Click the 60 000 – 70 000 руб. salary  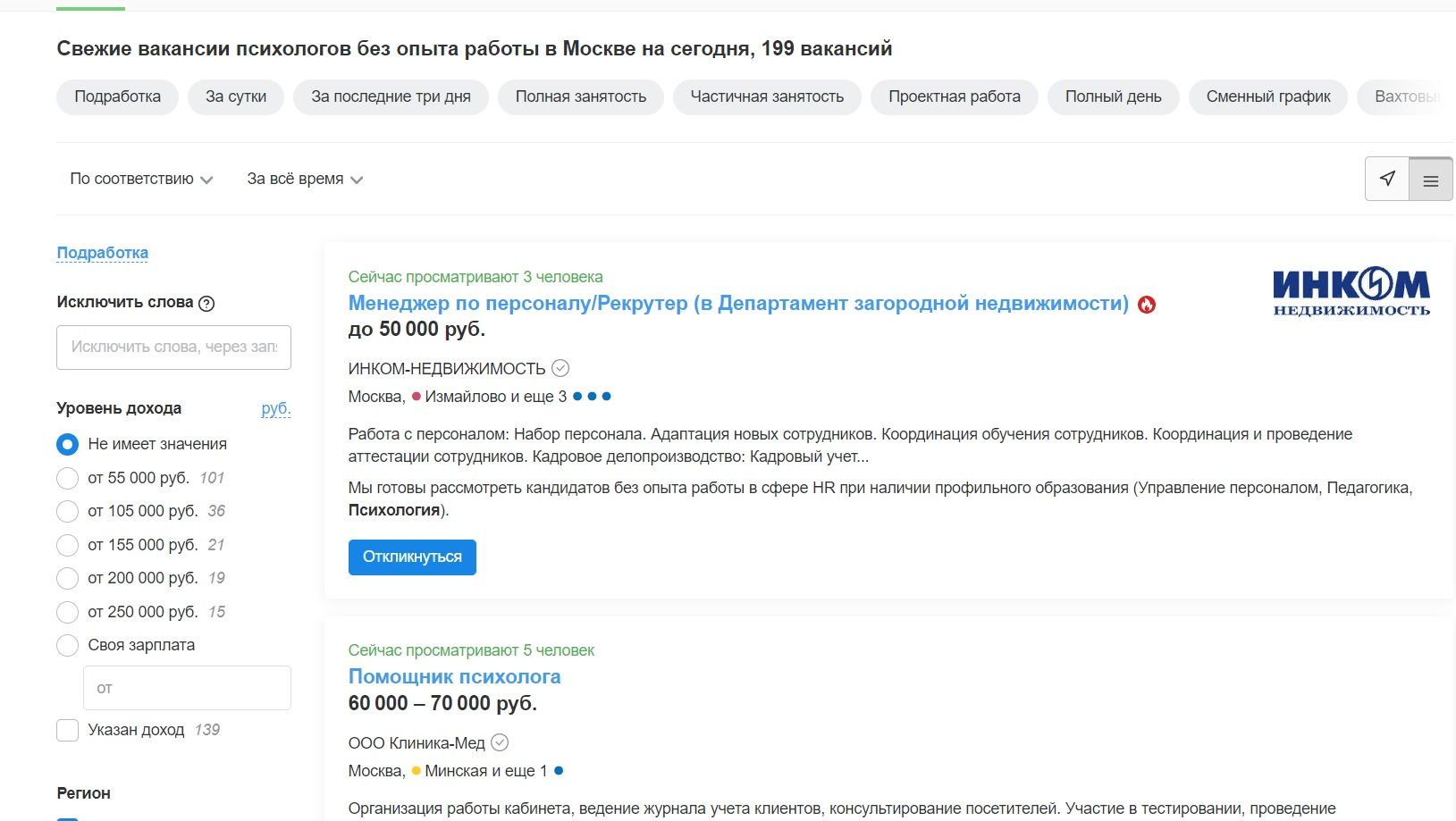click(442, 703)
